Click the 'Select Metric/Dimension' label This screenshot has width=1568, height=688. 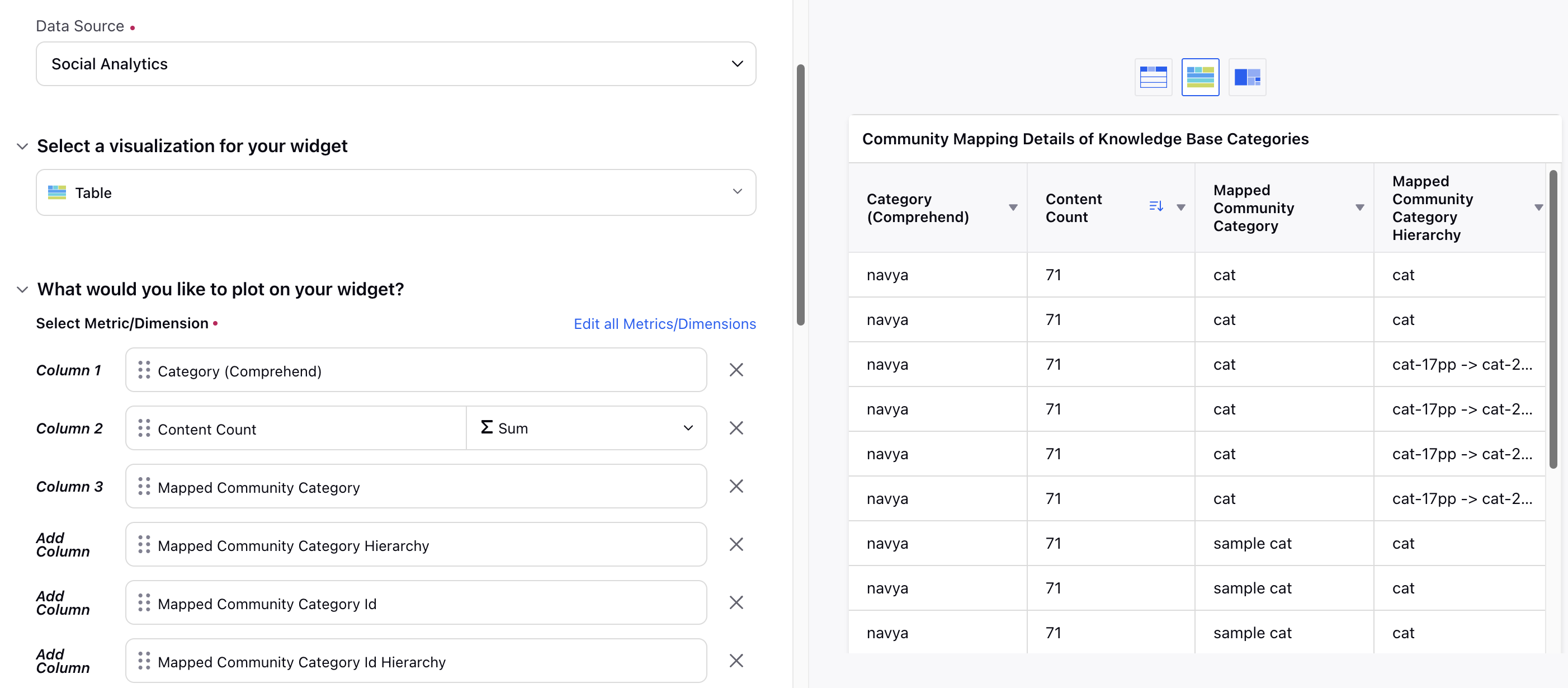click(122, 323)
